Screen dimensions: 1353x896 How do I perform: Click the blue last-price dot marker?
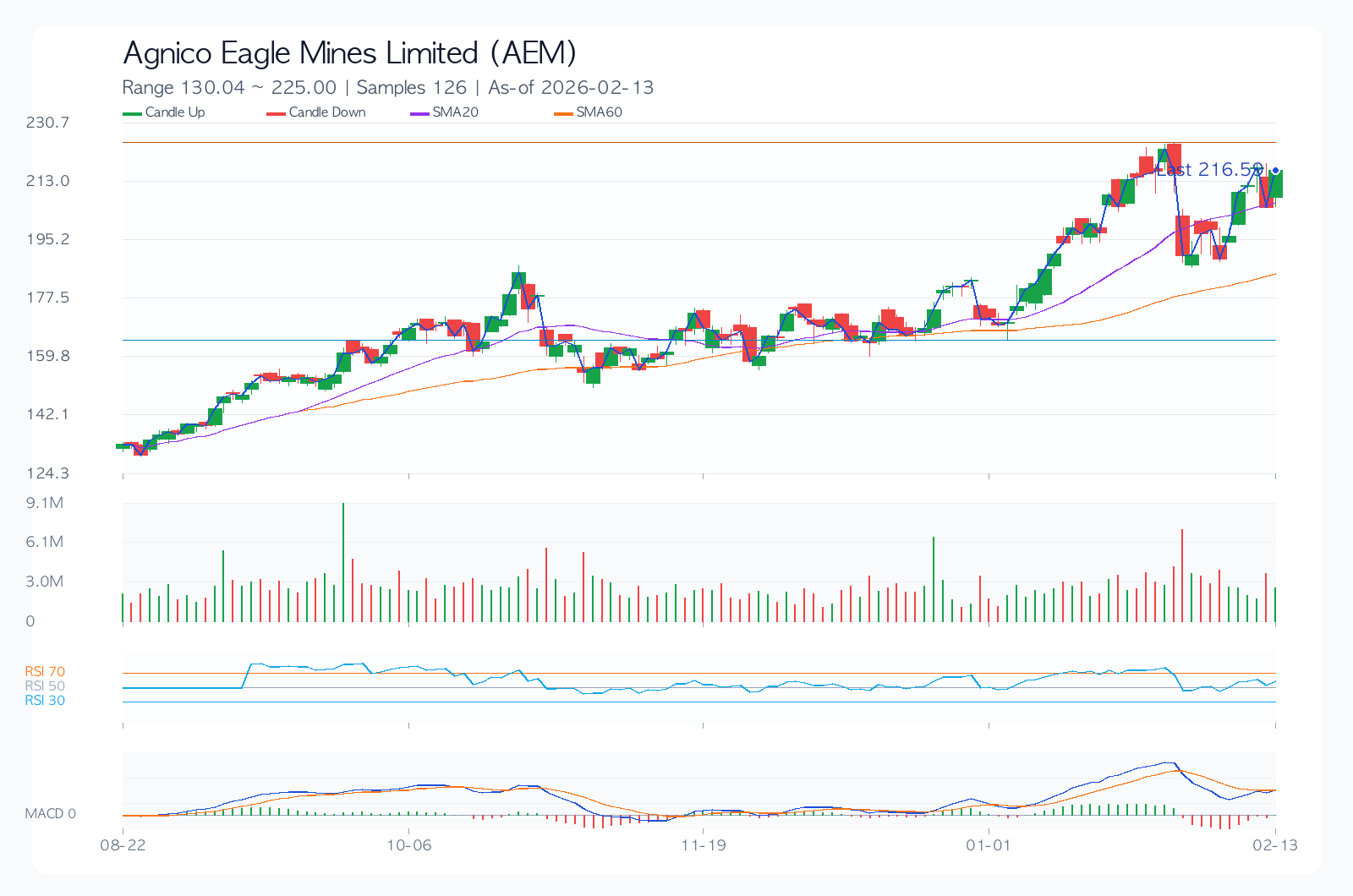tap(1275, 171)
